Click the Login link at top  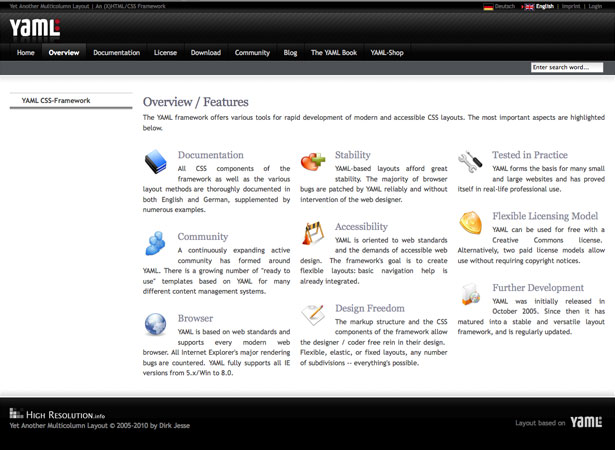click(595, 6)
